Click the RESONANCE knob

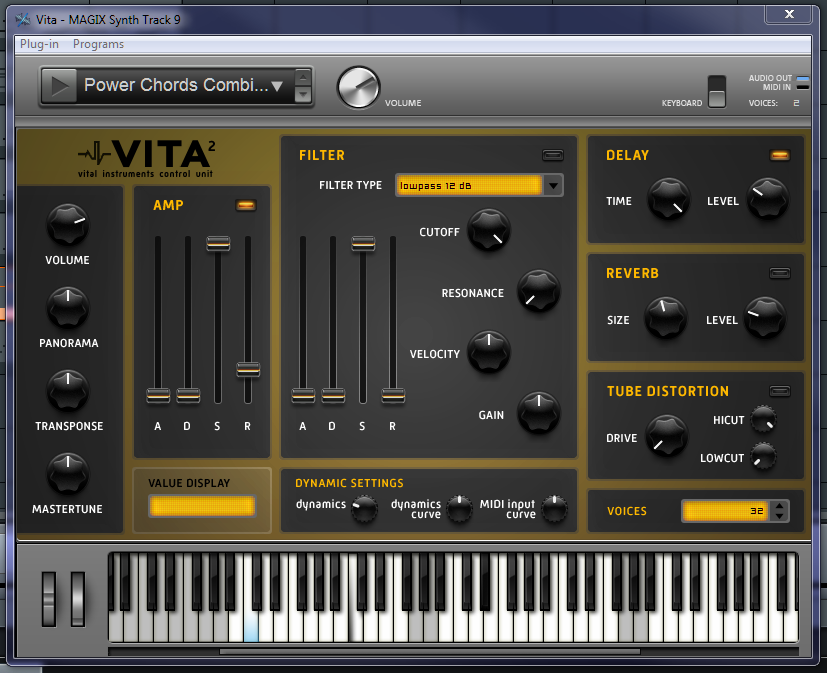(538, 291)
